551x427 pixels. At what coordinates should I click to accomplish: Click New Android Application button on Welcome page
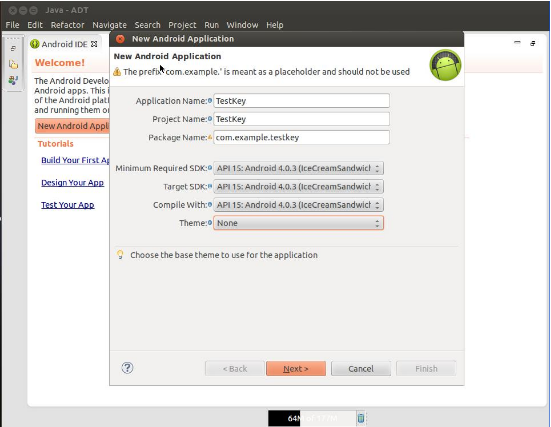[x=72, y=126]
